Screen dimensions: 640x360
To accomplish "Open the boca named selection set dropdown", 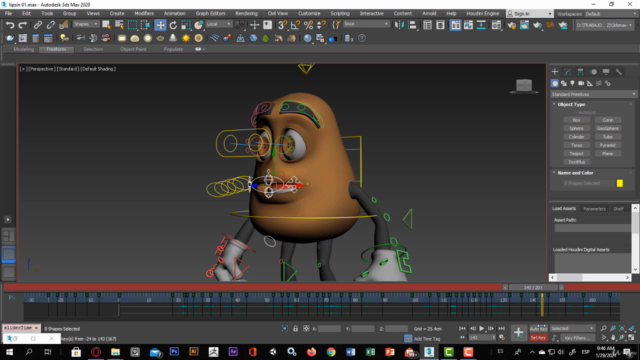I will 366,24.
